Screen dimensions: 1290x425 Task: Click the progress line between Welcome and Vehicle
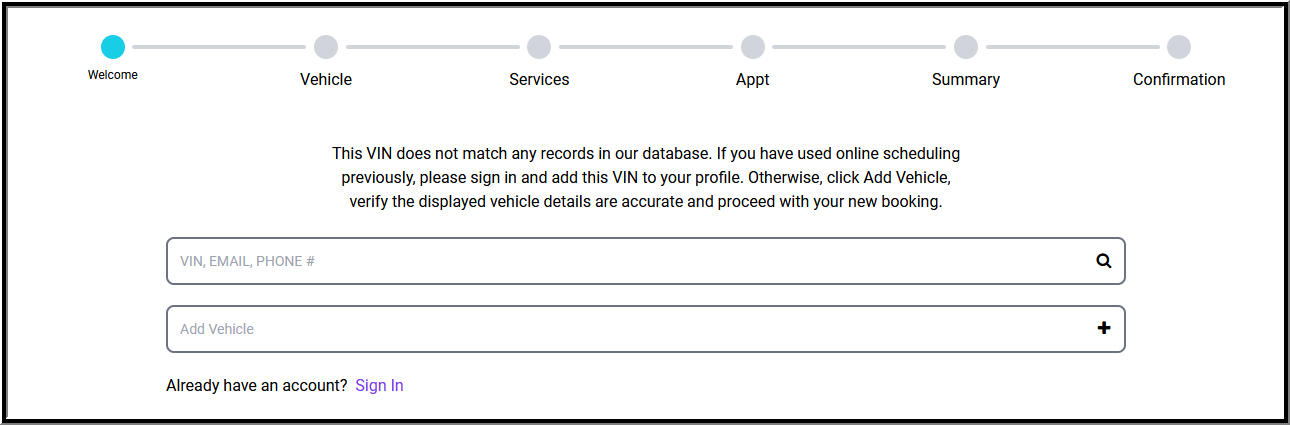219,47
